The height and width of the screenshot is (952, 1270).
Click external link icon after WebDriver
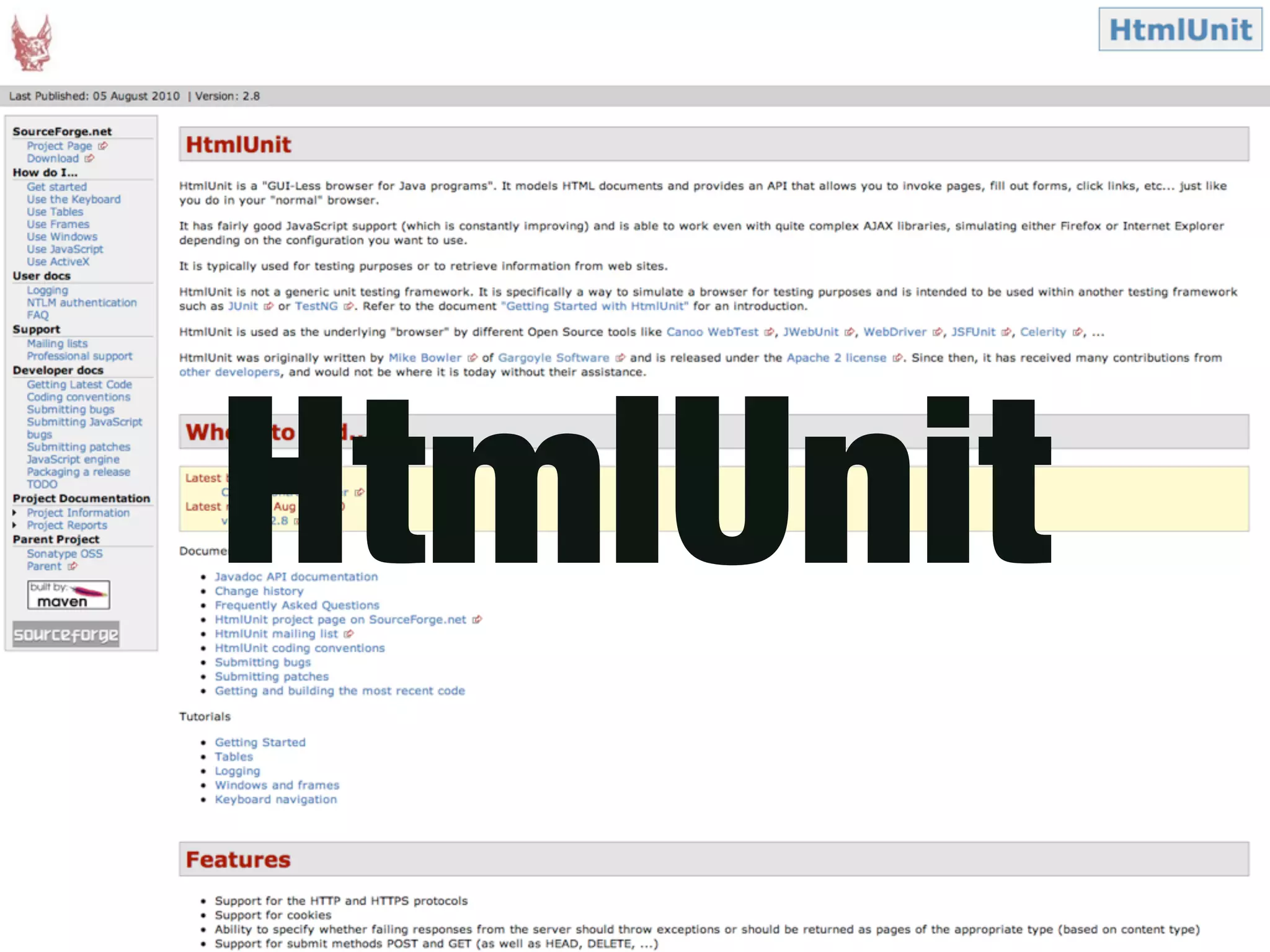click(938, 332)
